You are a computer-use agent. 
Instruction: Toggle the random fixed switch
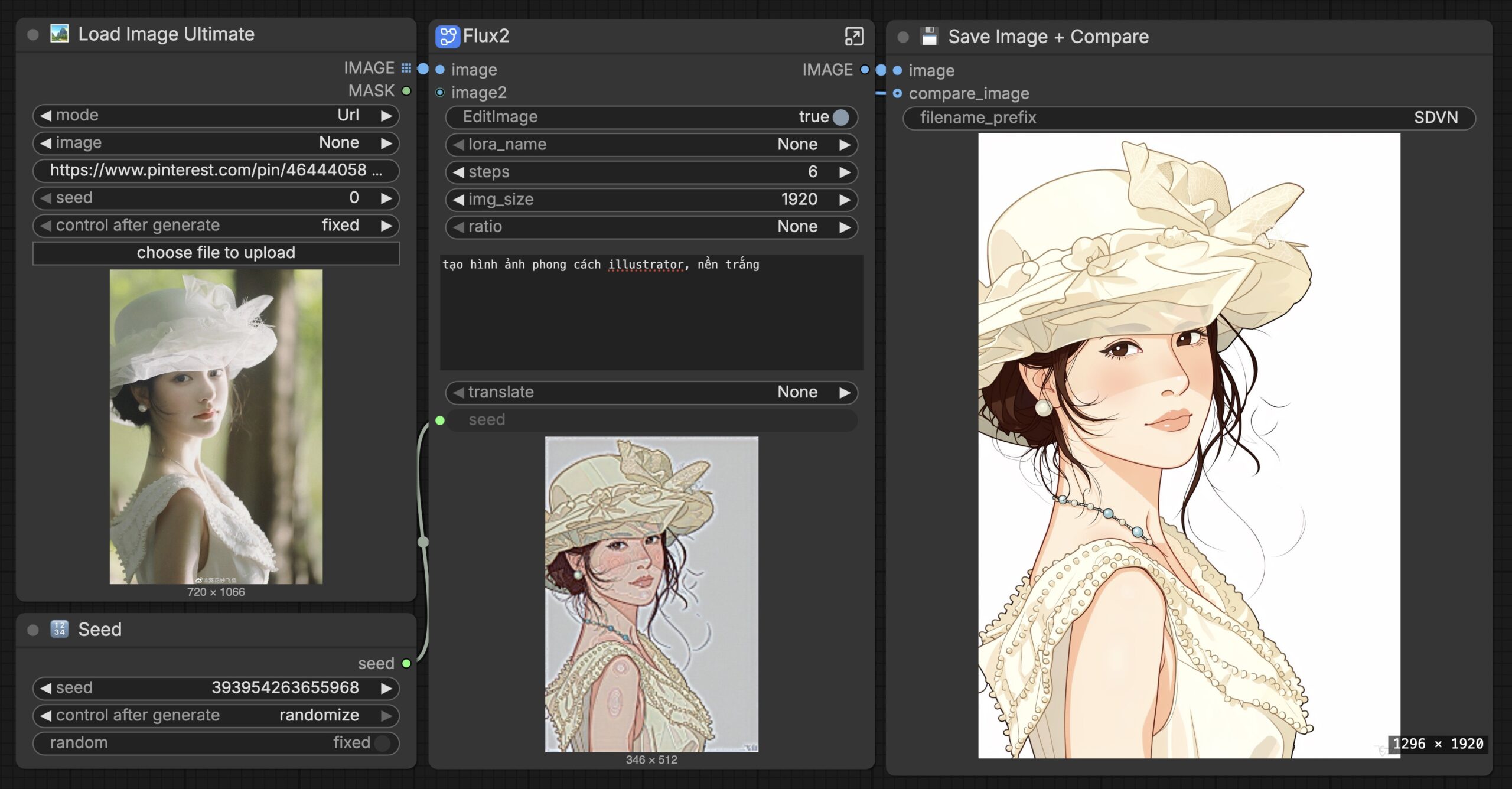tap(382, 743)
